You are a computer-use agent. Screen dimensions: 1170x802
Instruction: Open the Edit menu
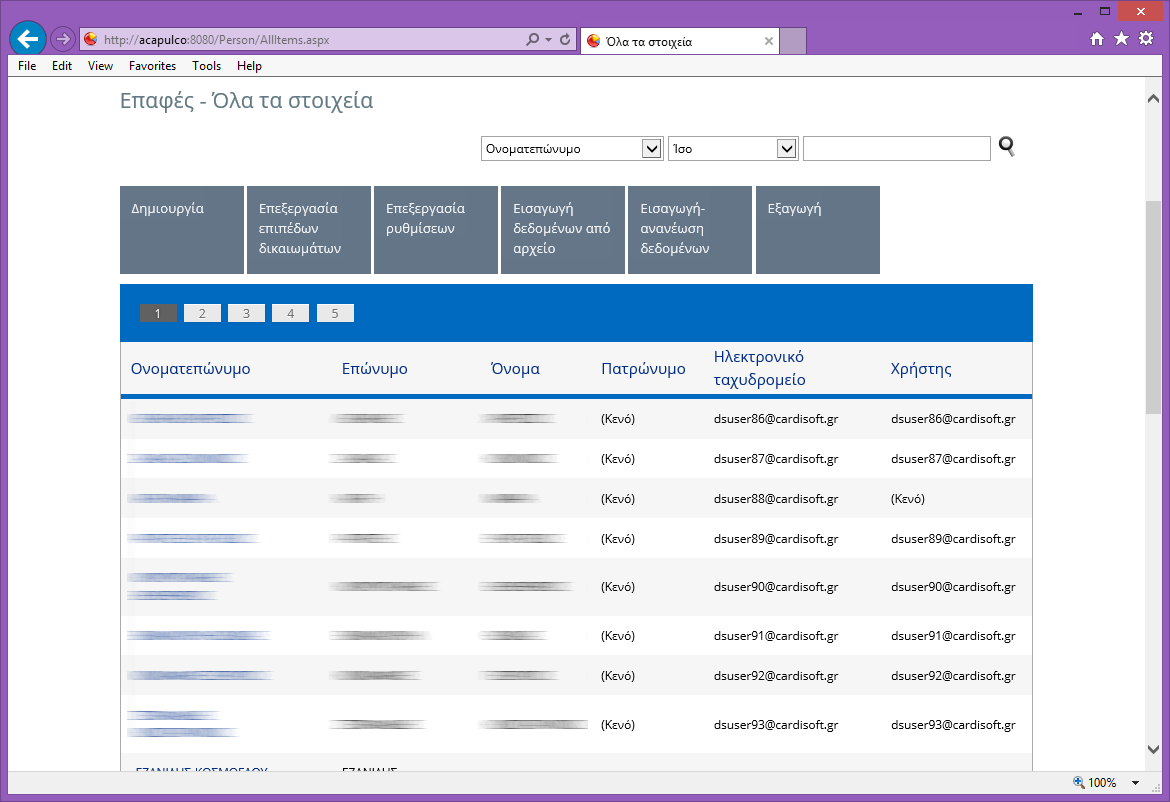[62, 66]
